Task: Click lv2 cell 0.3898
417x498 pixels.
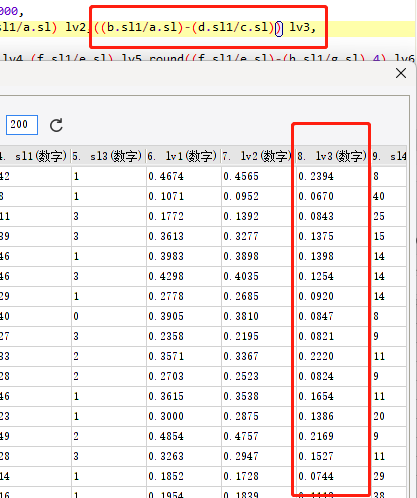Action: click(x=258, y=256)
